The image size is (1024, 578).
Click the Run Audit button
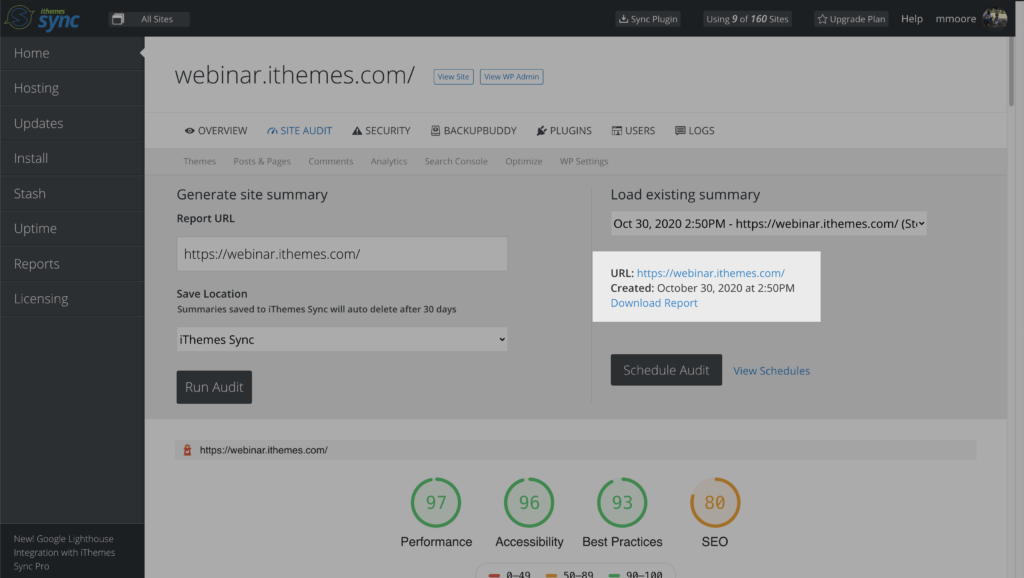click(x=214, y=387)
